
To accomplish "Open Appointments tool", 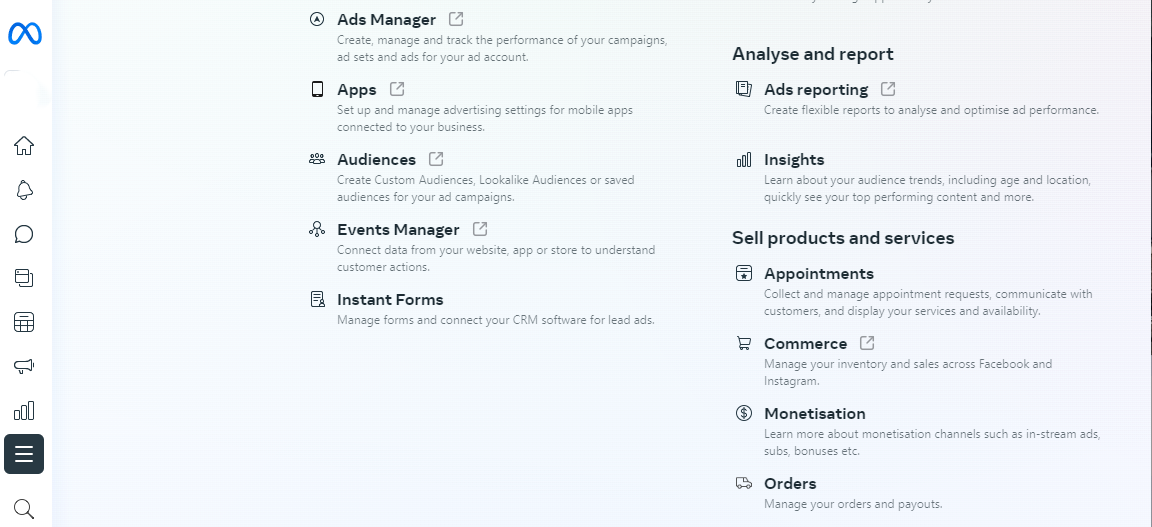I will (x=818, y=273).
